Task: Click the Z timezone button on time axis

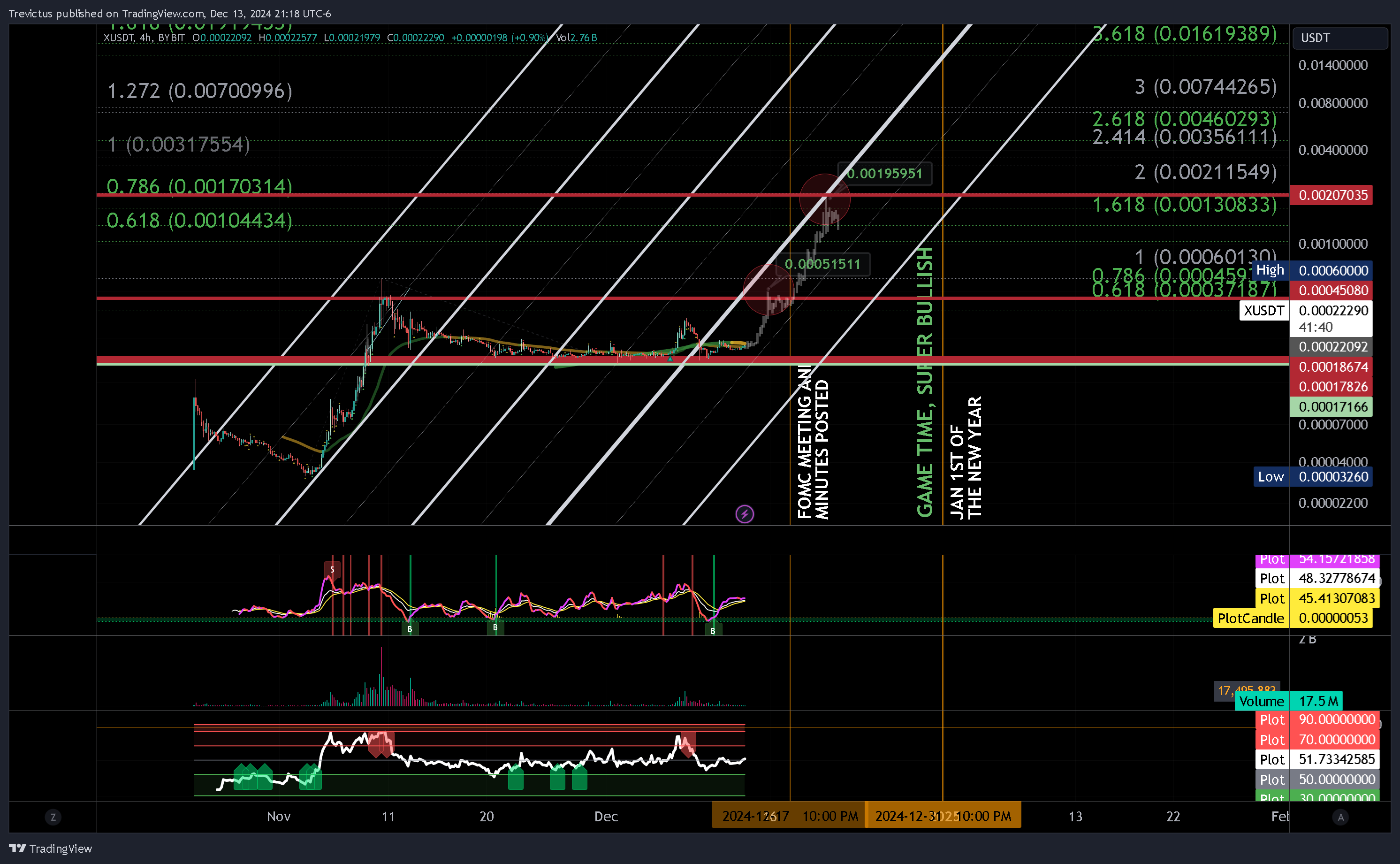Action: [x=53, y=817]
